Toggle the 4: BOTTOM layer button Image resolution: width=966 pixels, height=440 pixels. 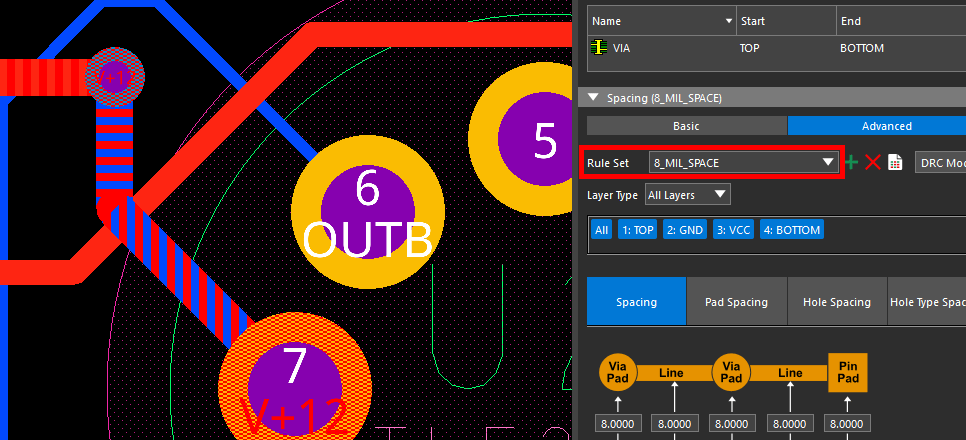792,230
